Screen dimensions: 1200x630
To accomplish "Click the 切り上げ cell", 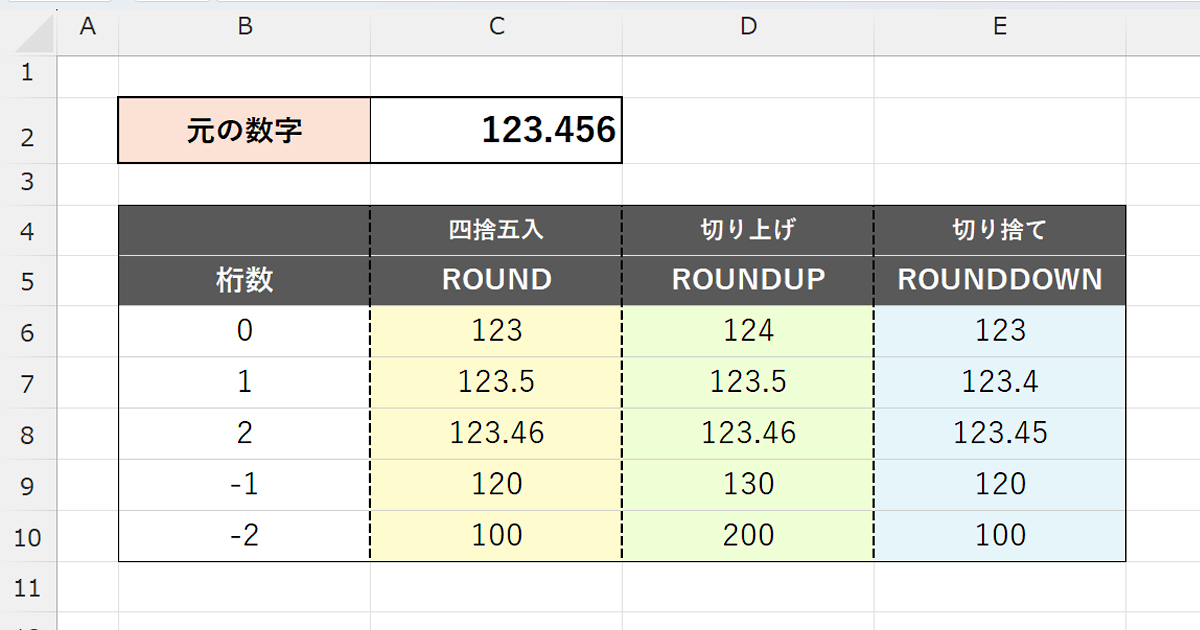I will (x=748, y=231).
